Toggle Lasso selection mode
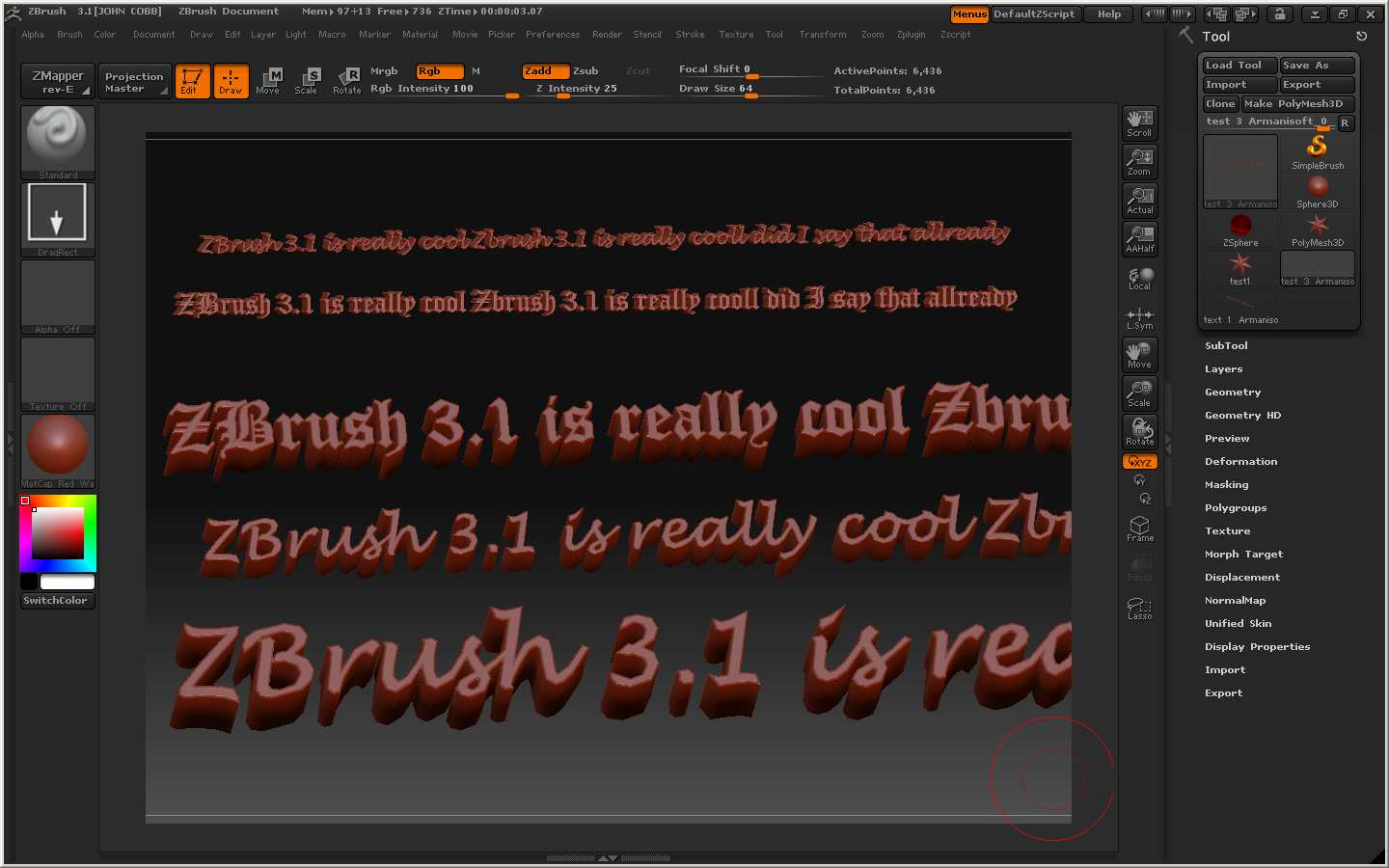Image resolution: width=1389 pixels, height=868 pixels. (1140, 608)
